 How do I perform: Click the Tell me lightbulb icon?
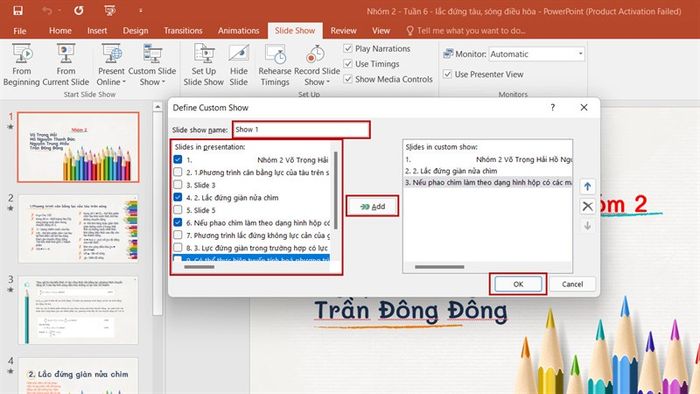(x=410, y=30)
